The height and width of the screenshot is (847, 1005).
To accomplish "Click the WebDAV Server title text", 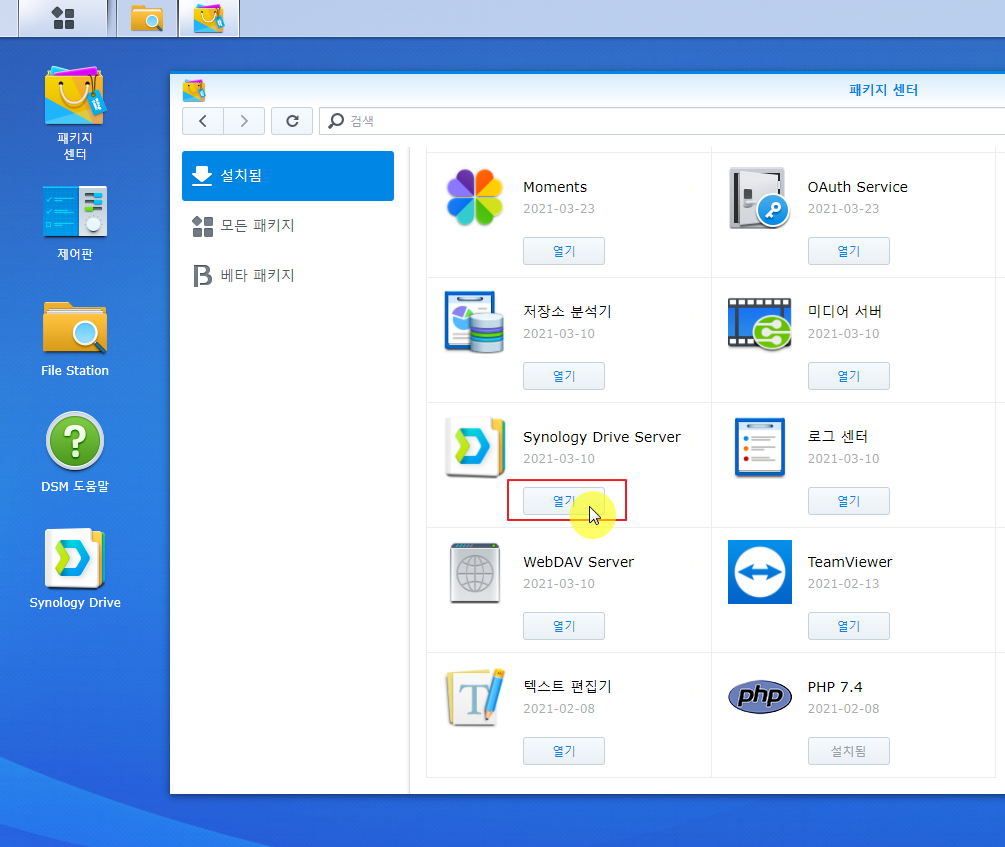I will (x=579, y=562).
